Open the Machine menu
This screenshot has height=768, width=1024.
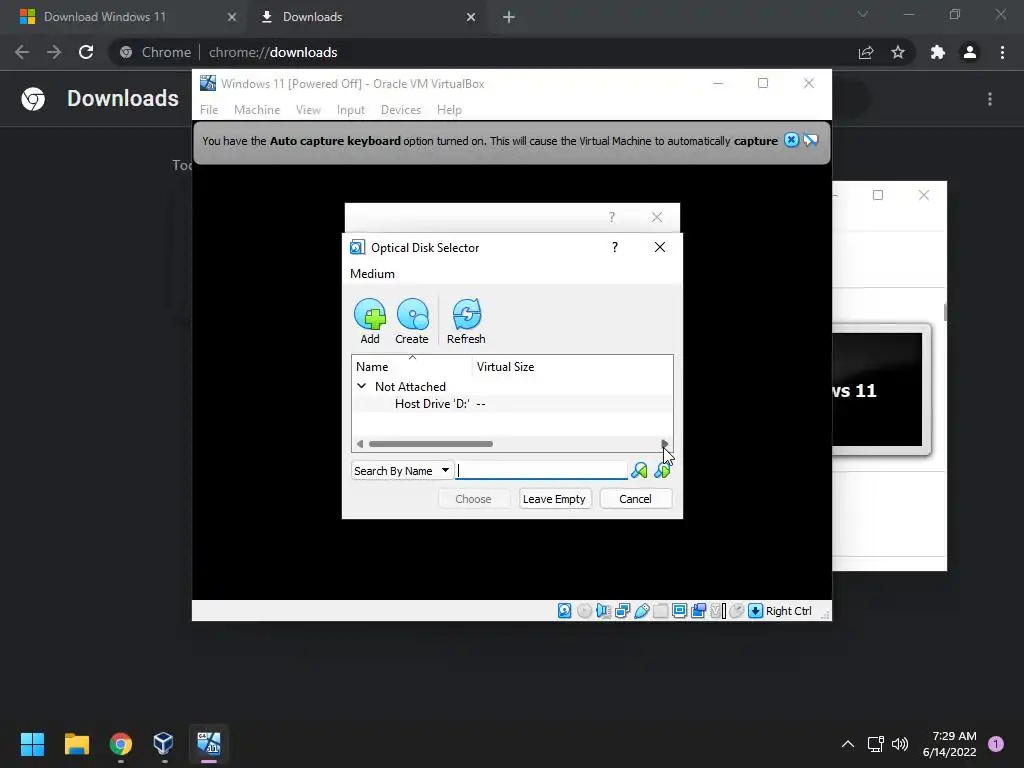tap(257, 110)
